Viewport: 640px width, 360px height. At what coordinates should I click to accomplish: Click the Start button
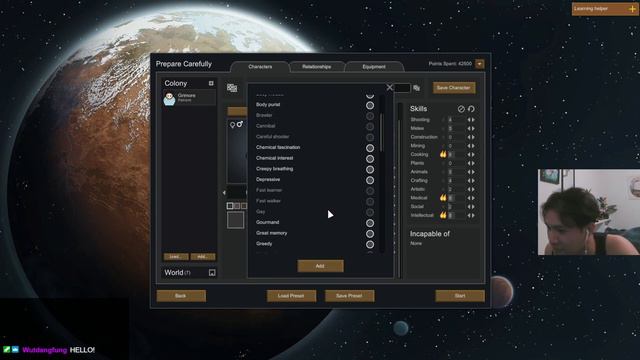tap(460, 296)
